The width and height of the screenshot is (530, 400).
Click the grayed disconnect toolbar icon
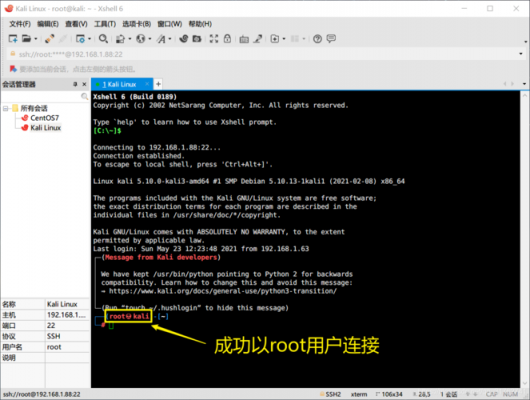pyautogui.click(x=63, y=39)
